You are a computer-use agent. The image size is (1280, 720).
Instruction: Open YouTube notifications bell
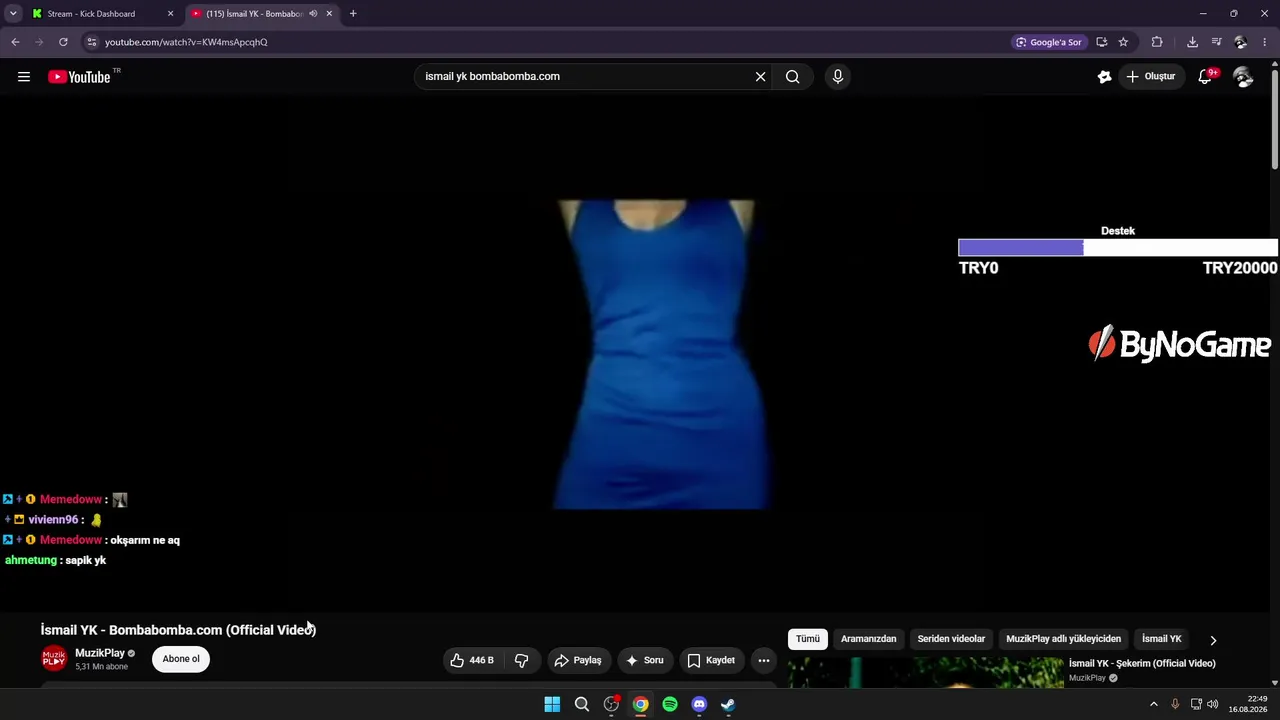click(x=1206, y=76)
